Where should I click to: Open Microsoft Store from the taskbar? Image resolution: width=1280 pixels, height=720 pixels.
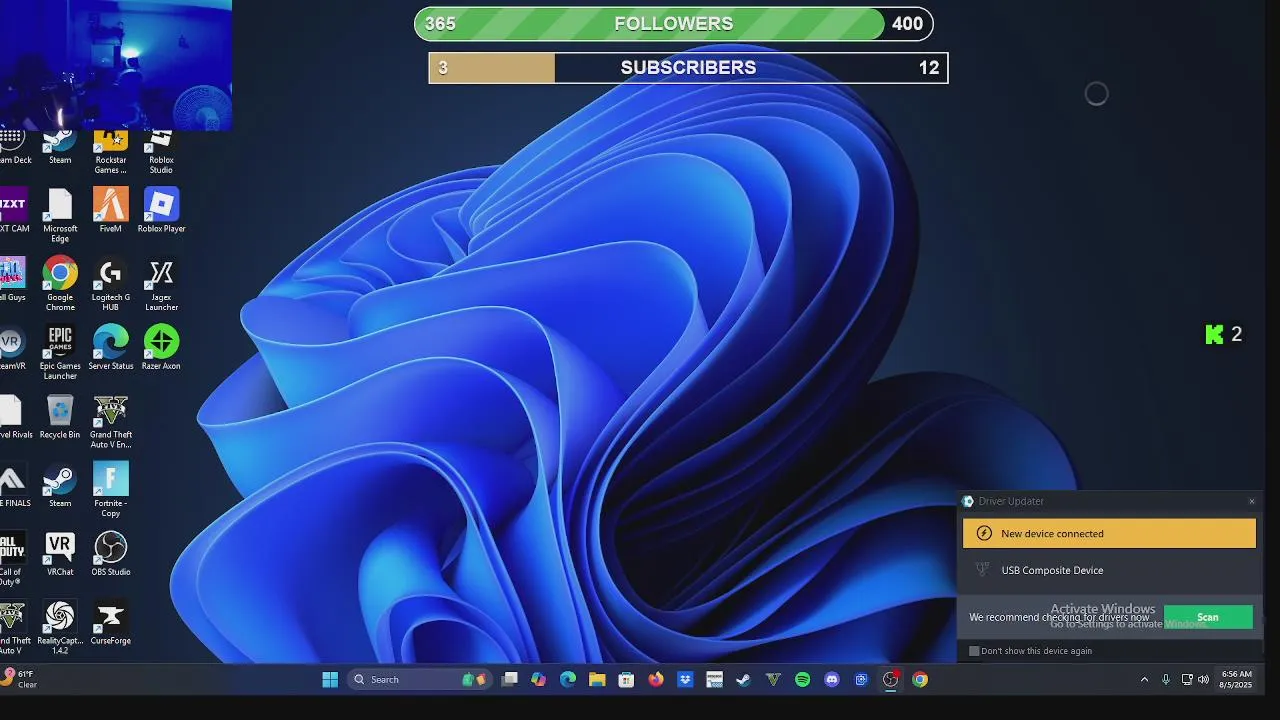point(626,680)
